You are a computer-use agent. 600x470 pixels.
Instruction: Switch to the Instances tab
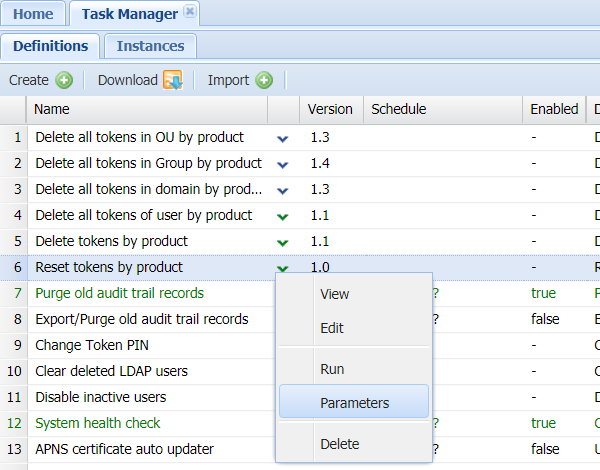[x=150, y=46]
